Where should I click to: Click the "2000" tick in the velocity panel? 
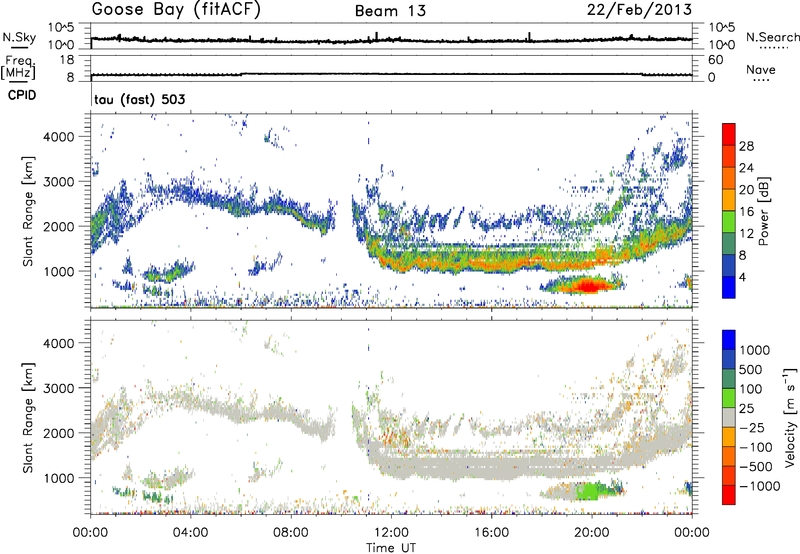point(59,433)
